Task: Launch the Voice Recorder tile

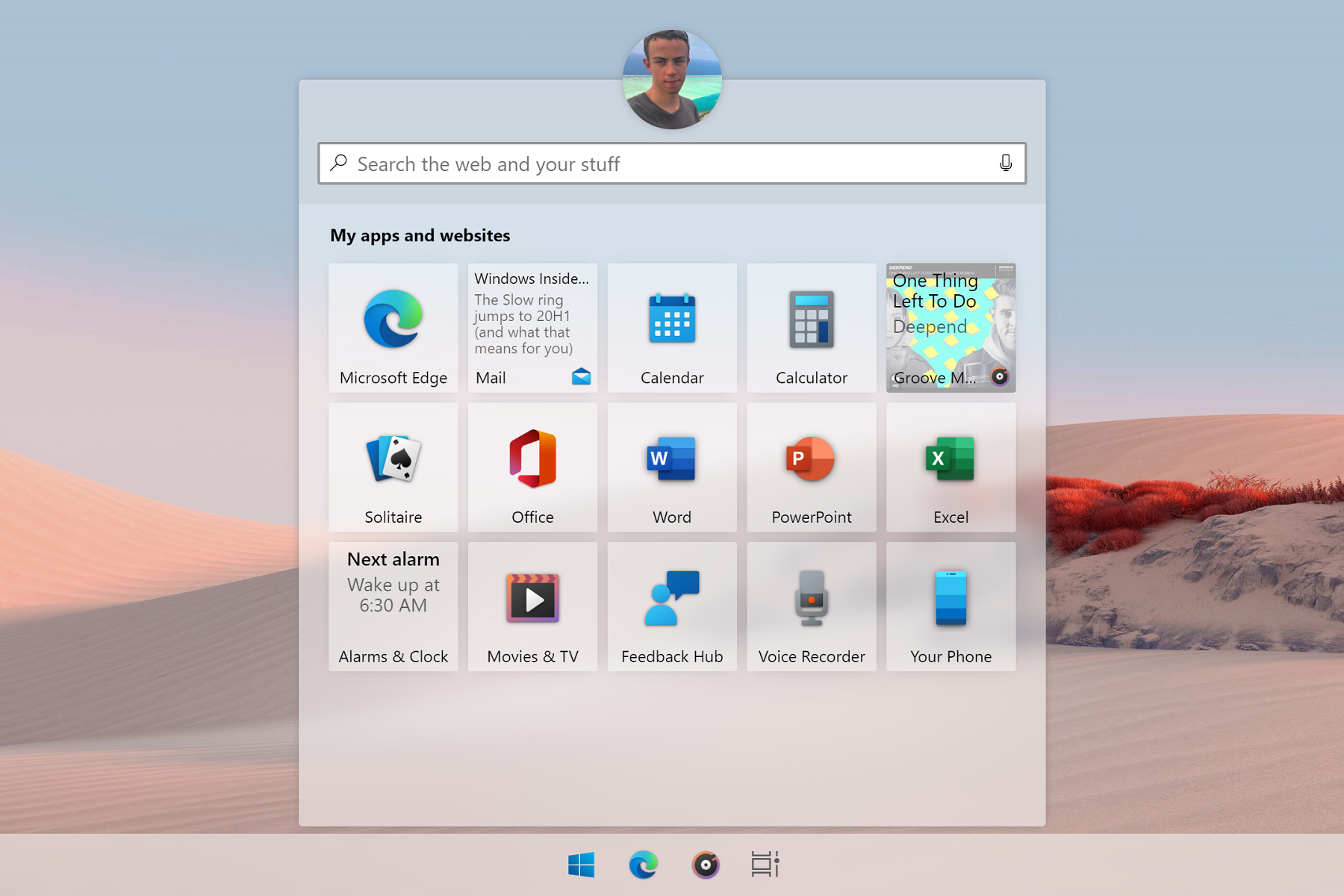Action: click(812, 606)
